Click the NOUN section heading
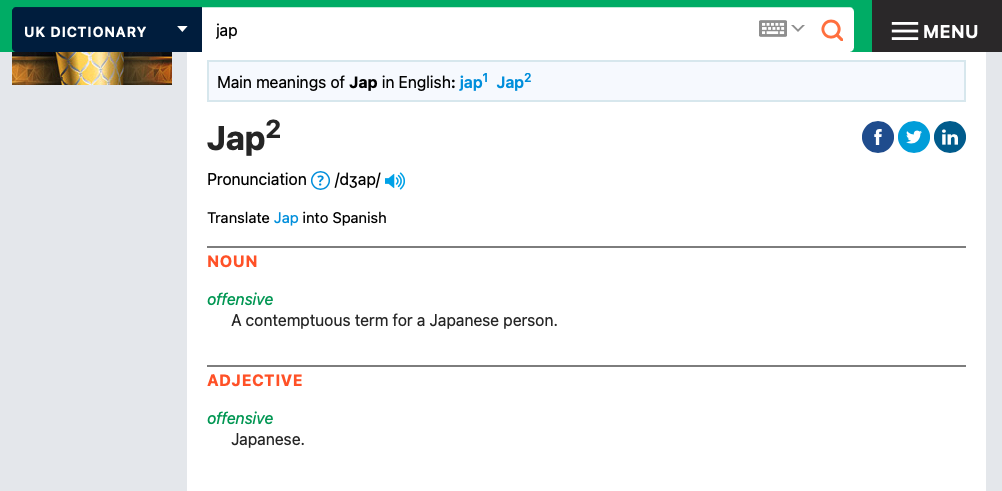The height and width of the screenshot is (491, 1002). coord(232,262)
